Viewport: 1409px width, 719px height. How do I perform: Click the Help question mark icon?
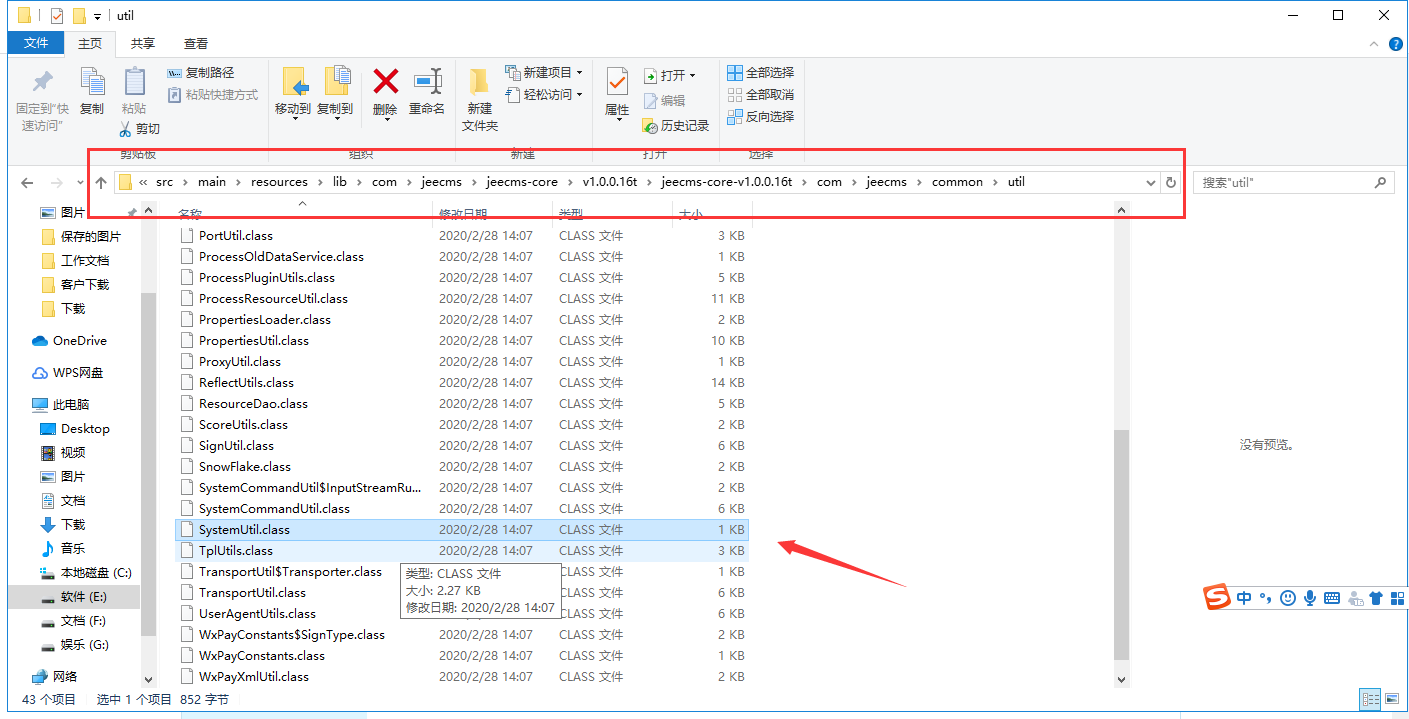1396,44
